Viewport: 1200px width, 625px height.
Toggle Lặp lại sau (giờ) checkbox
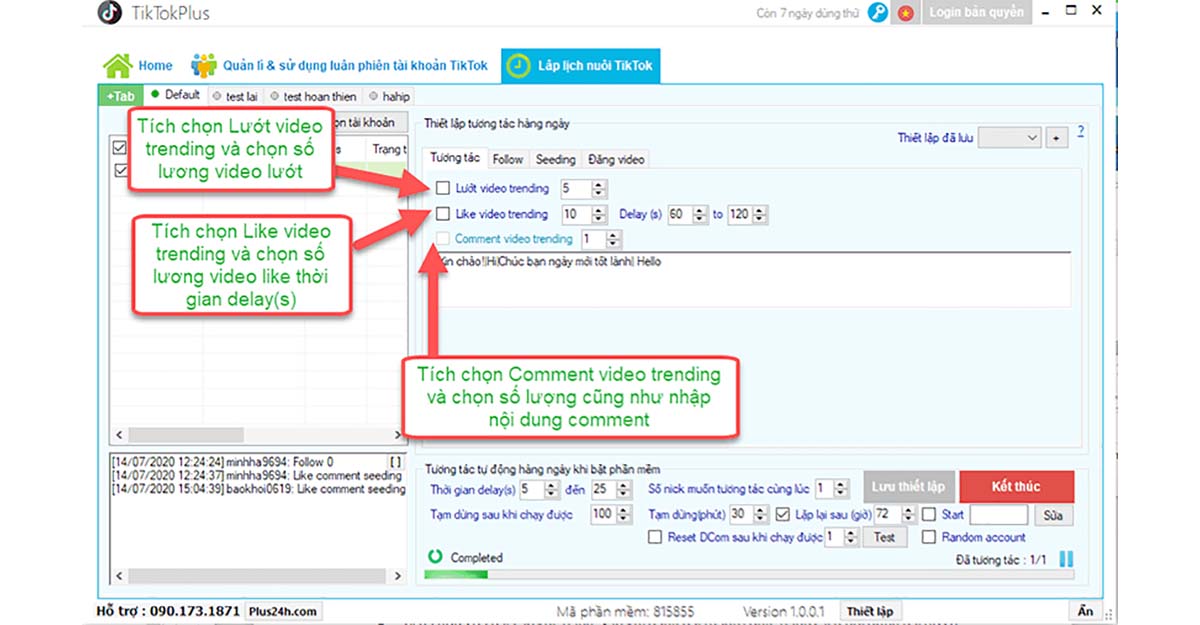(x=783, y=514)
